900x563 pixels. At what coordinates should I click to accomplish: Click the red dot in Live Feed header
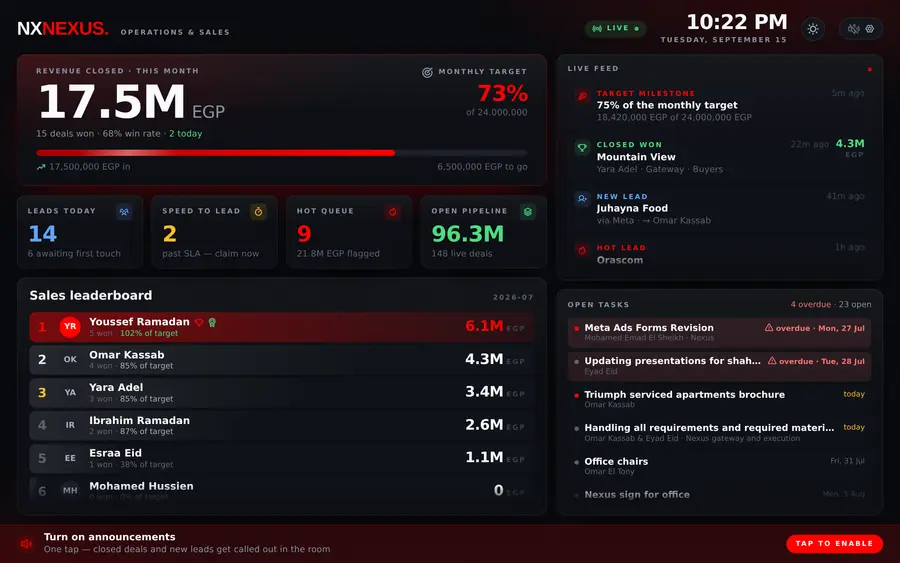point(870,69)
